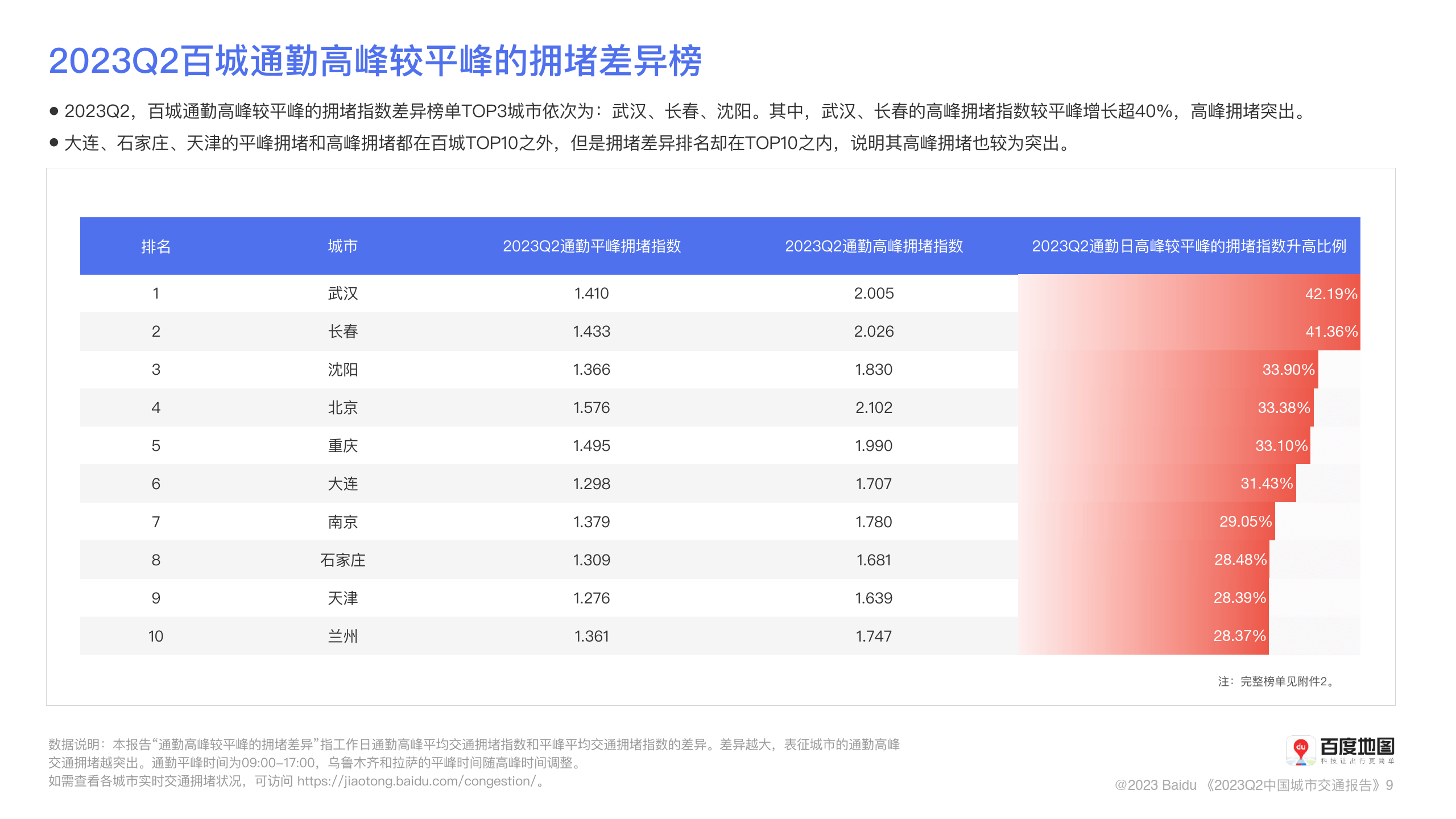Image resolution: width=1456 pixels, height=819 pixels.
Task: Click the 城市 column header
Action: point(342,246)
